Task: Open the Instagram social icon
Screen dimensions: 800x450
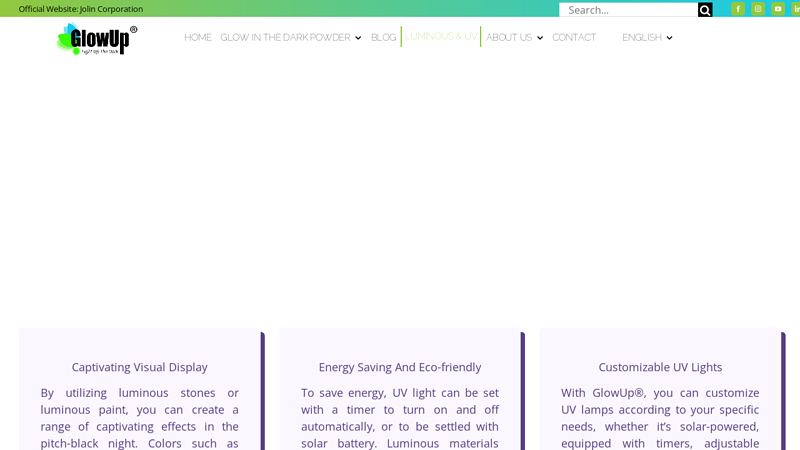Action: pos(758,9)
